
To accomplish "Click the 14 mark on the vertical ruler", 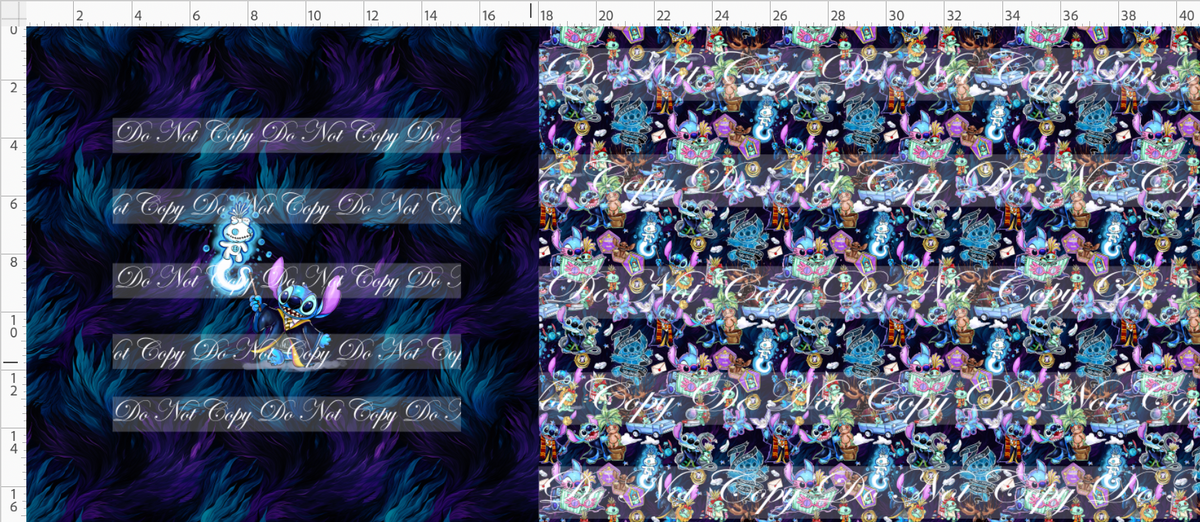I will [12, 441].
